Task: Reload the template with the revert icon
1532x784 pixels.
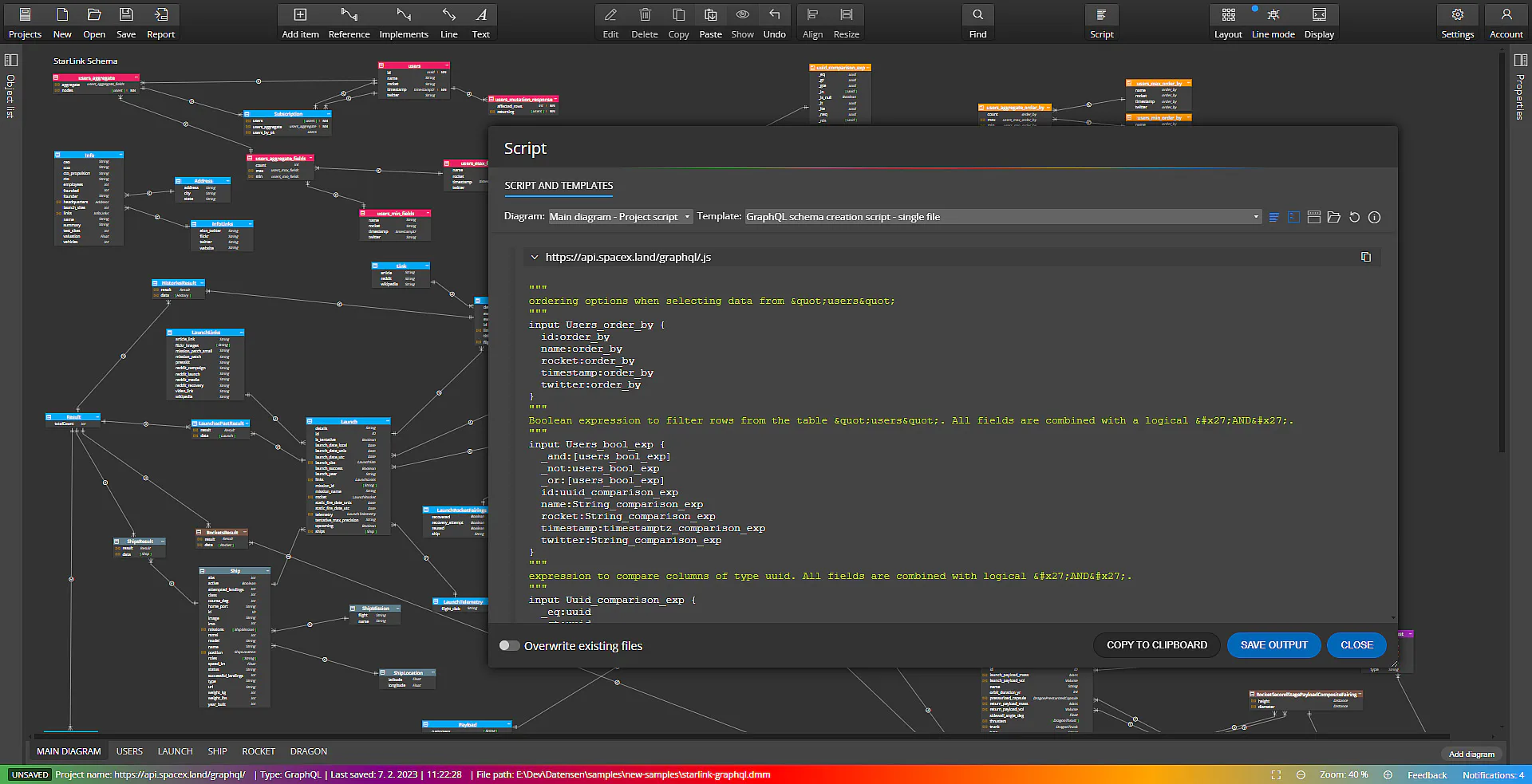Action: (x=1354, y=217)
